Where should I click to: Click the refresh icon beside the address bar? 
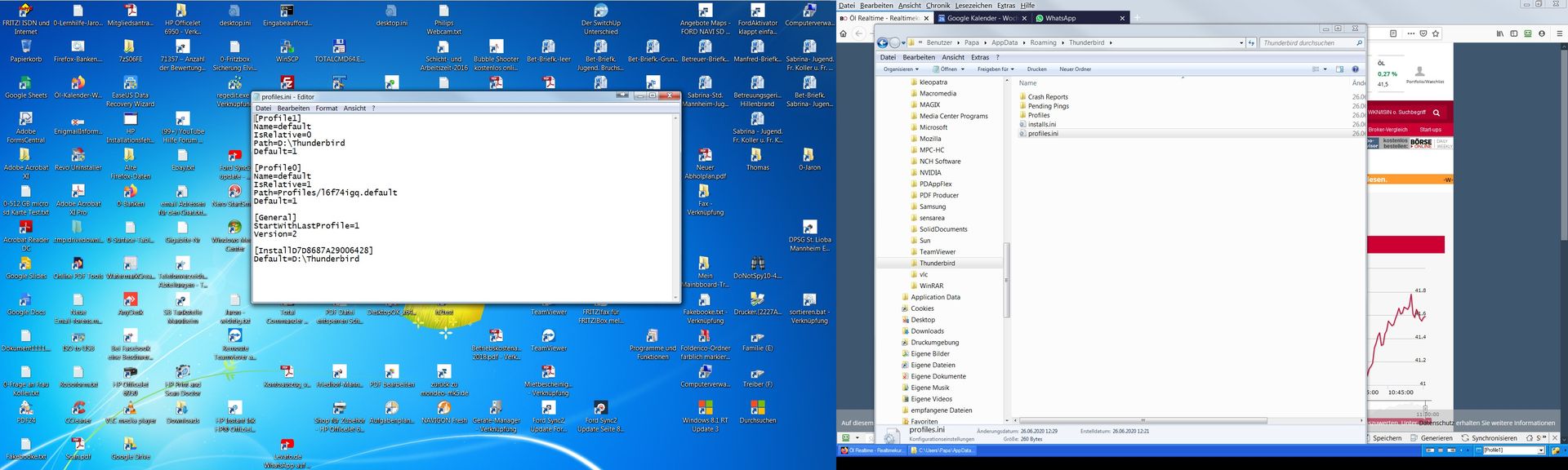pos(1250,42)
